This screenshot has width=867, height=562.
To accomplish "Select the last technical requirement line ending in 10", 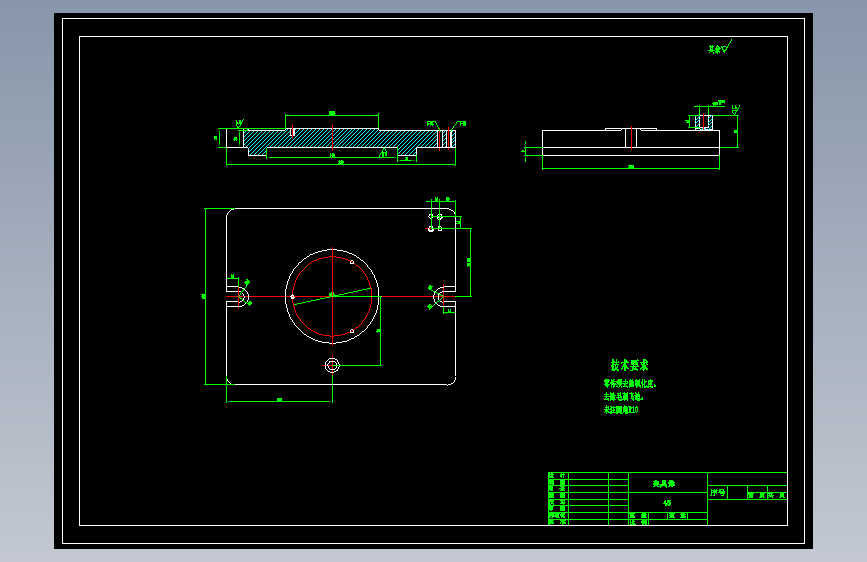I will [621, 410].
